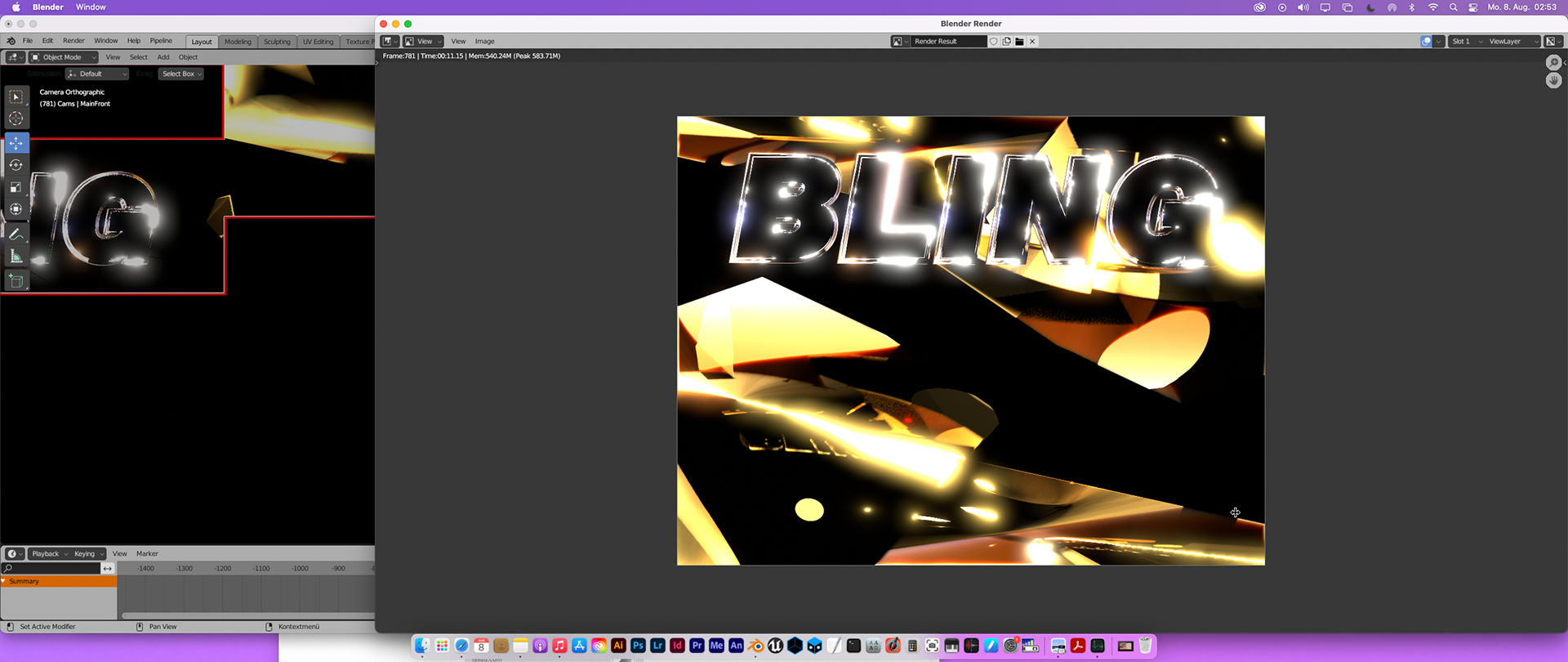1568x662 pixels.
Task: Select the Transform tool
Action: click(16, 209)
